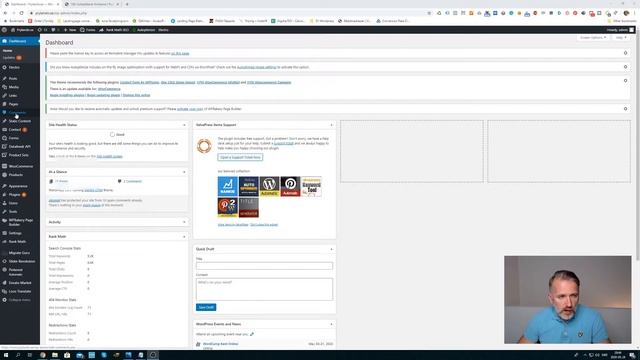Screen dimensions: 640x360
Task: Open the Loco Translate menu
Action: [20, 291]
